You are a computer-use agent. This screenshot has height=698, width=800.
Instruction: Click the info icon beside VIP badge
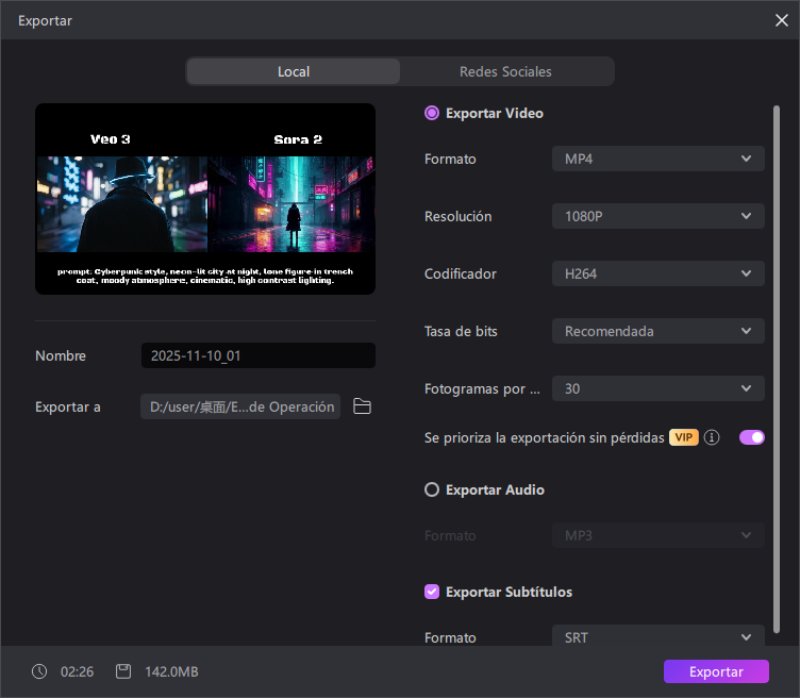click(712, 438)
